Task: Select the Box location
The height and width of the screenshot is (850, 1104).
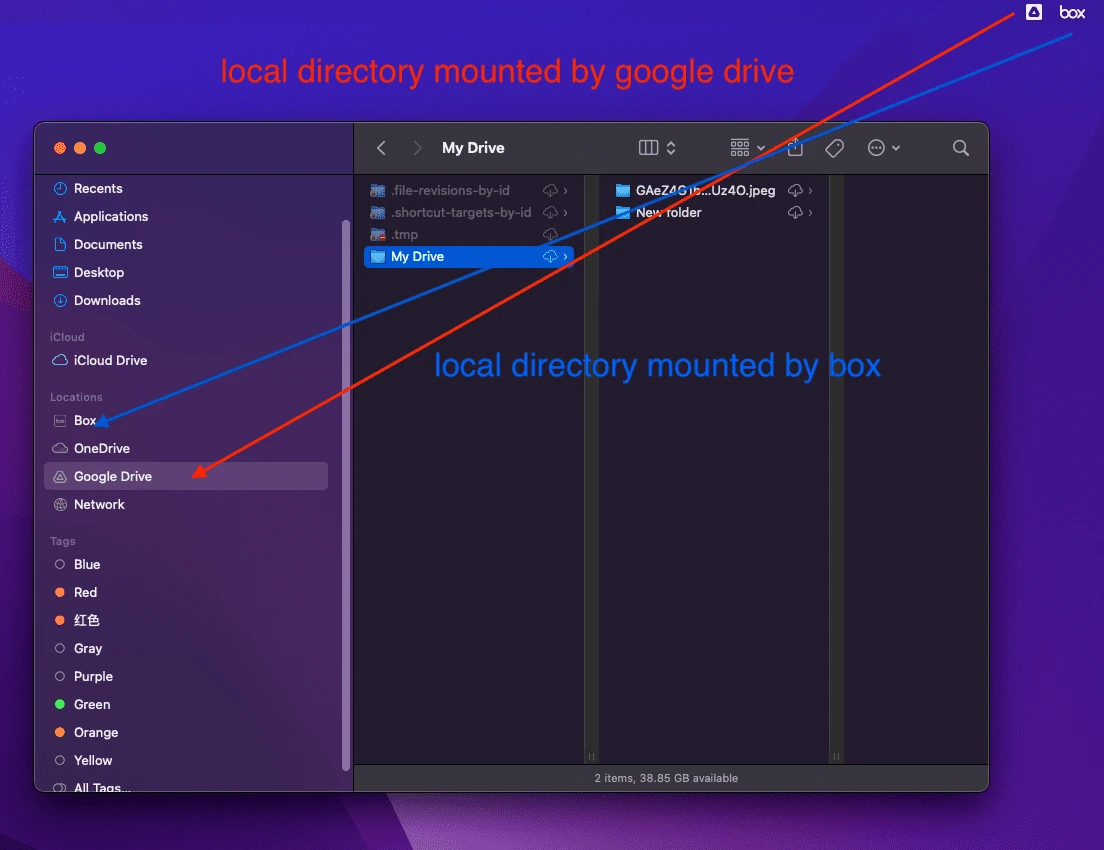Action: tap(187, 420)
